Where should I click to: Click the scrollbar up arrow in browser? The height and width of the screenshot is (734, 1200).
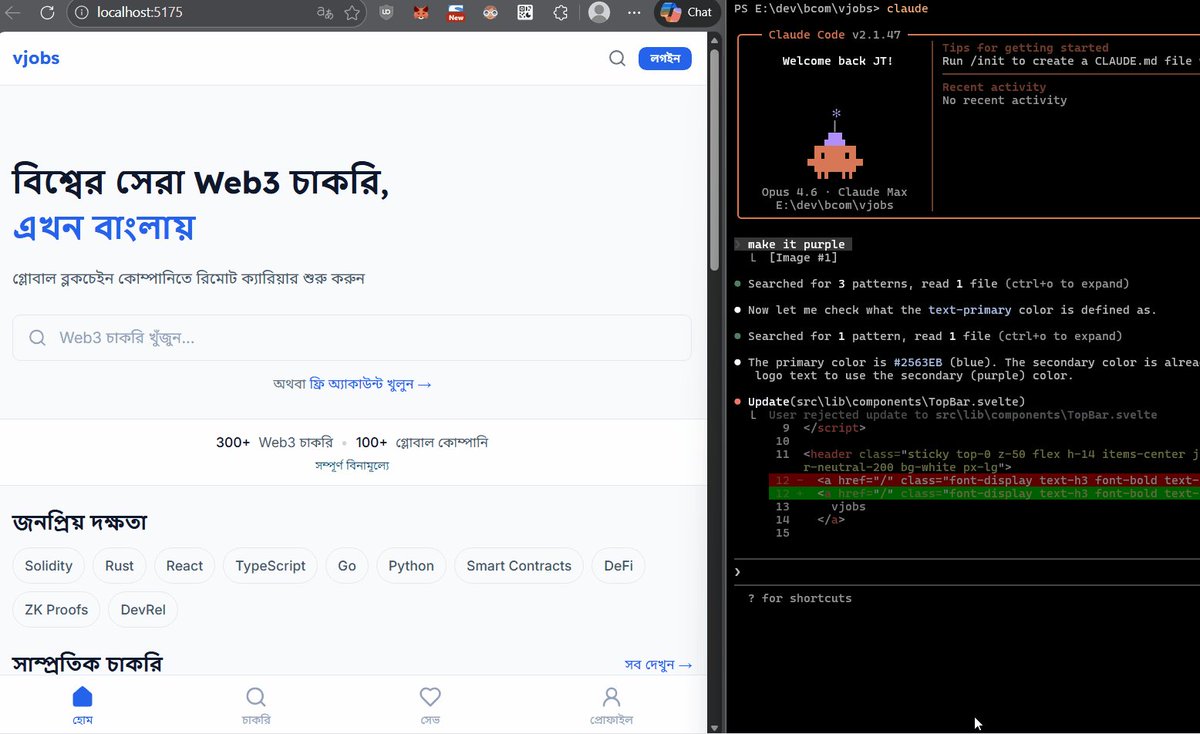point(714,39)
